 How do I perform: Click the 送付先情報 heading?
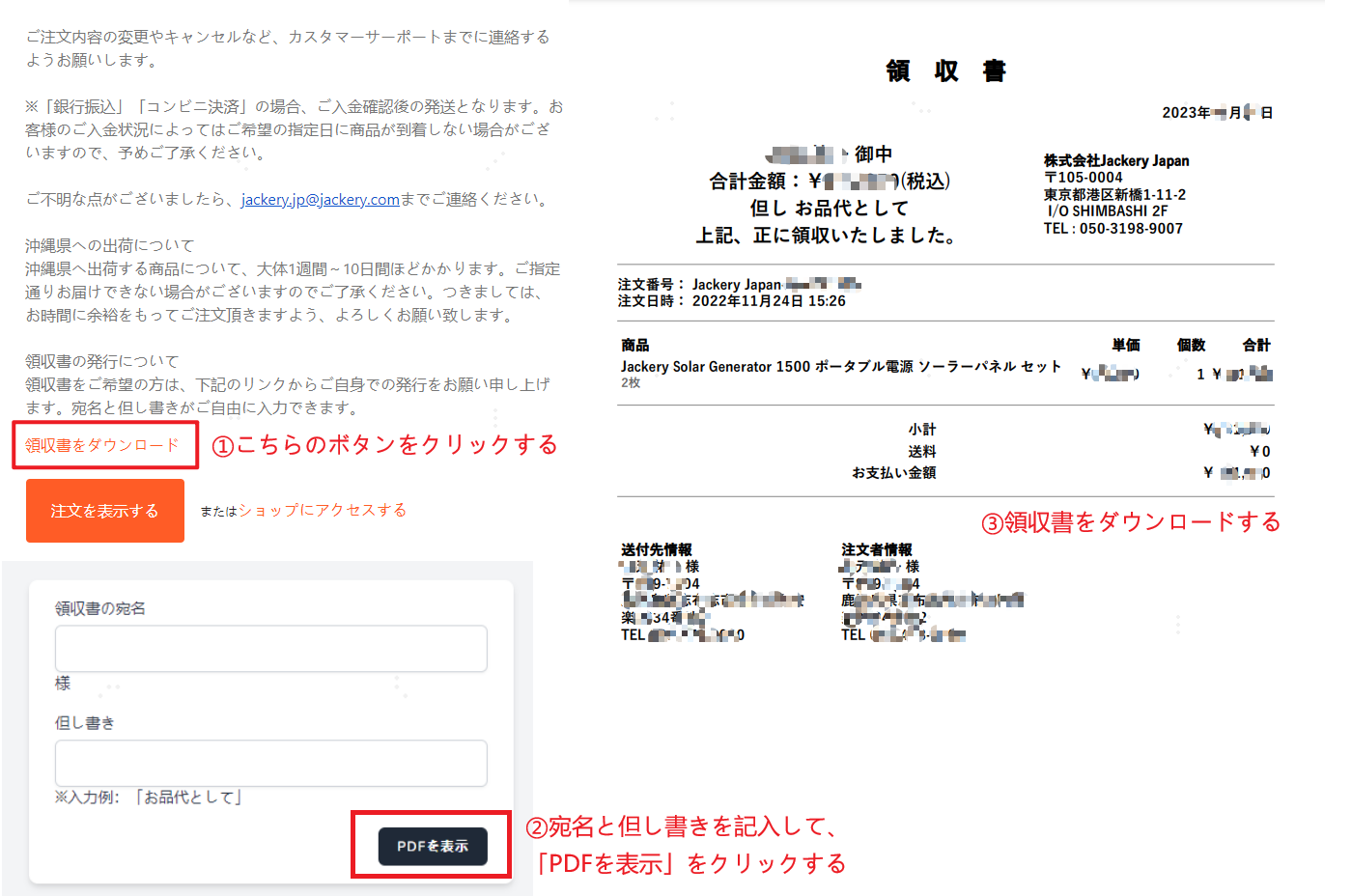pos(657,549)
